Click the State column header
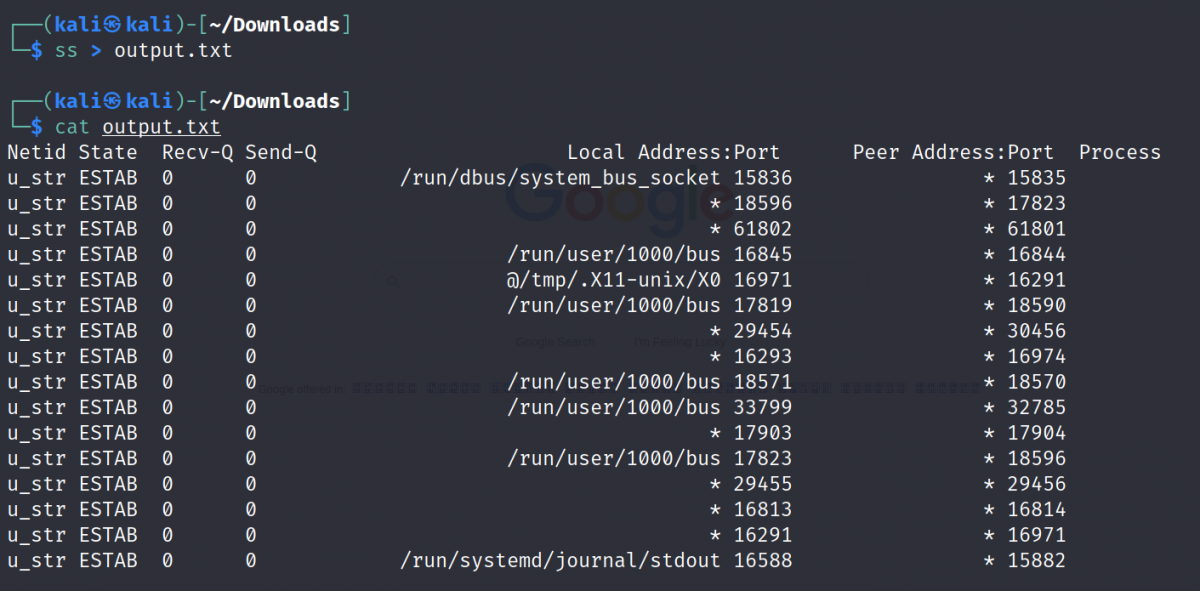1200x591 pixels. coord(108,153)
